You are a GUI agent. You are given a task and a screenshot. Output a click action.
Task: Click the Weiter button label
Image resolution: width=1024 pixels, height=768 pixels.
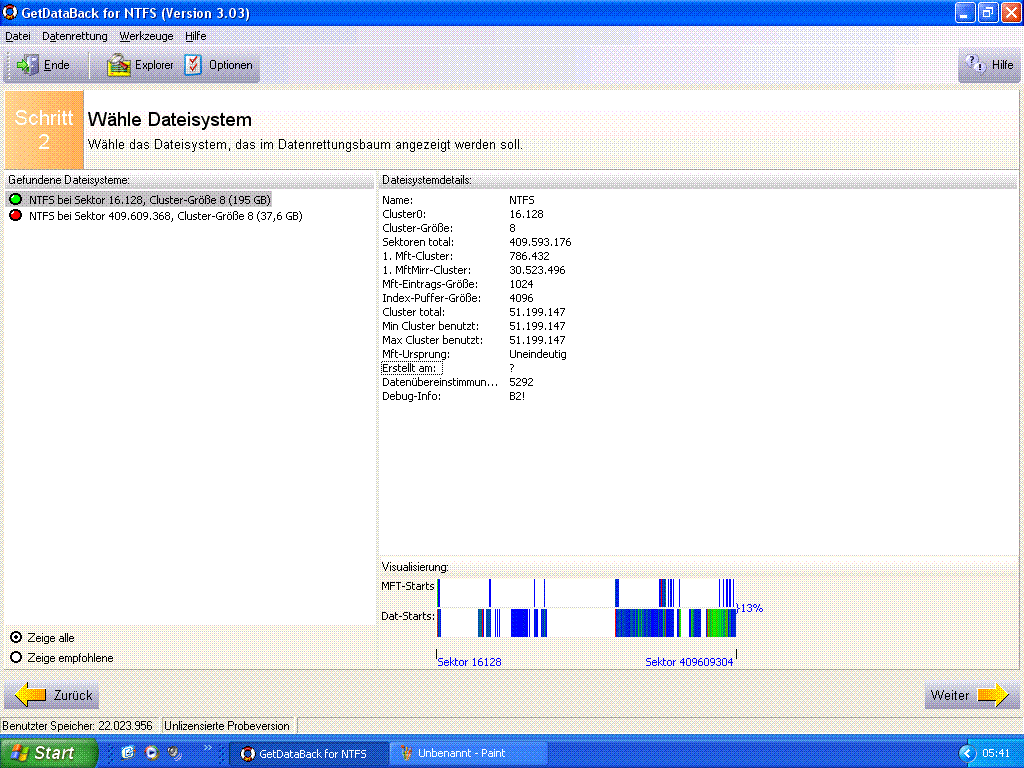click(x=950, y=696)
